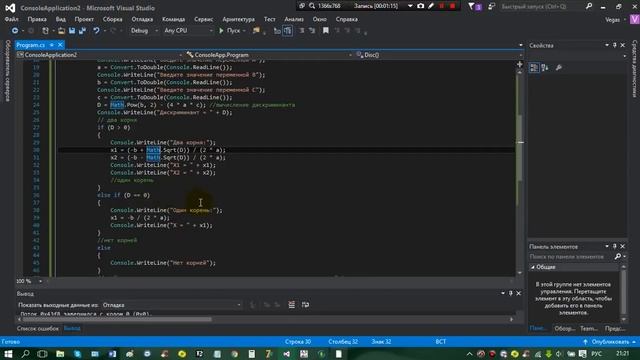Open the Файл menu
Screen dimensions: 640x360
[11, 19]
